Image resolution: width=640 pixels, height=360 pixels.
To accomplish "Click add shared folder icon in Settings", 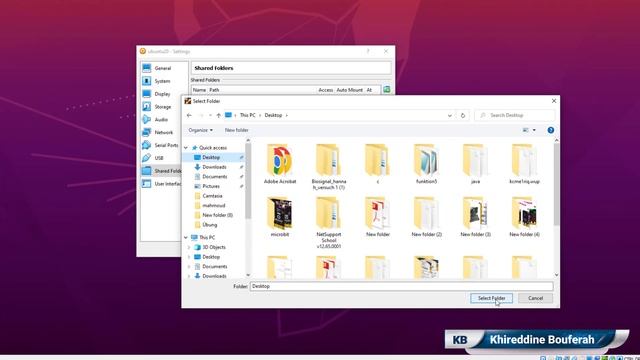I will 387,89.
